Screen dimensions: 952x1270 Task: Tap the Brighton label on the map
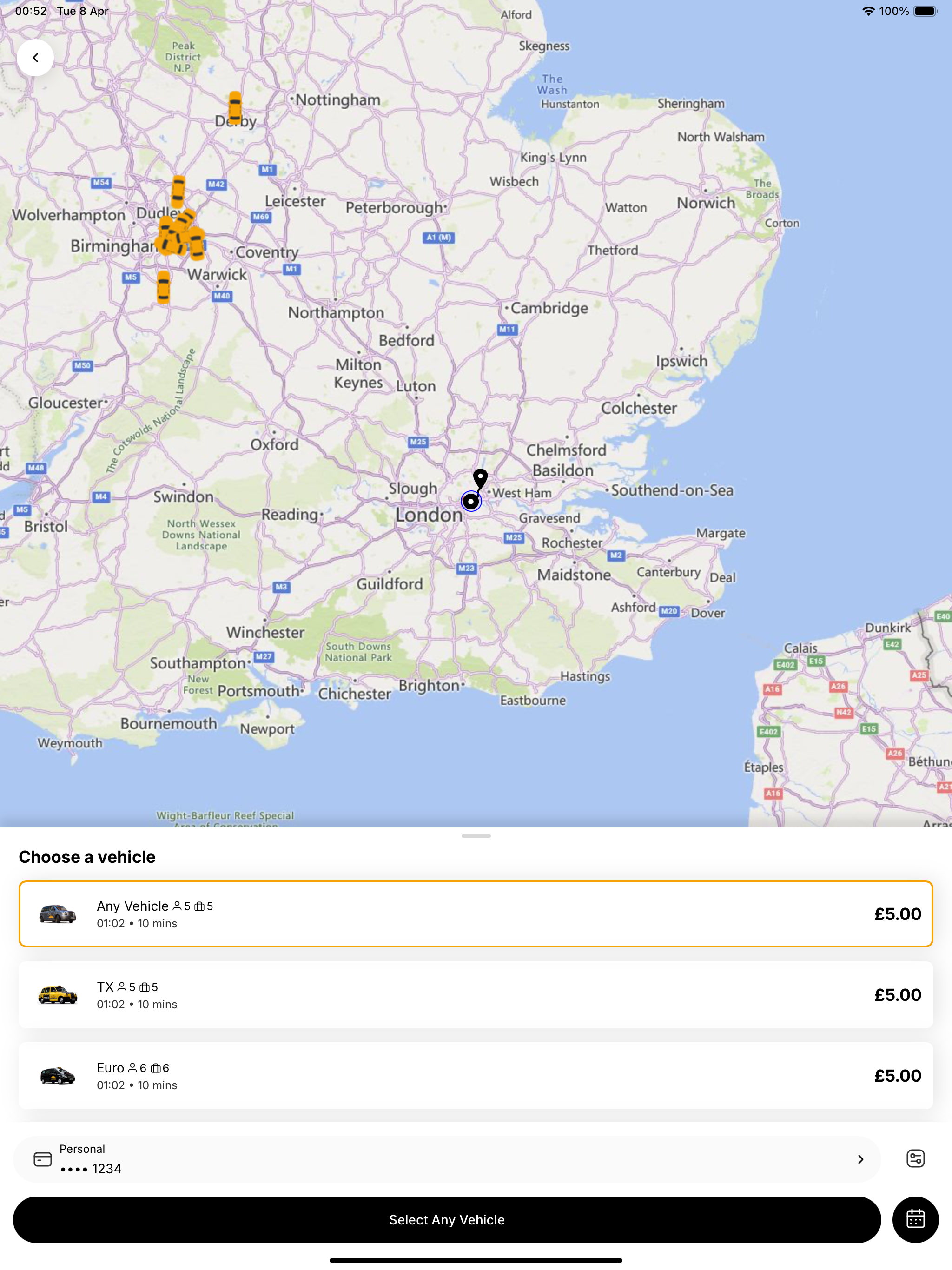(429, 686)
